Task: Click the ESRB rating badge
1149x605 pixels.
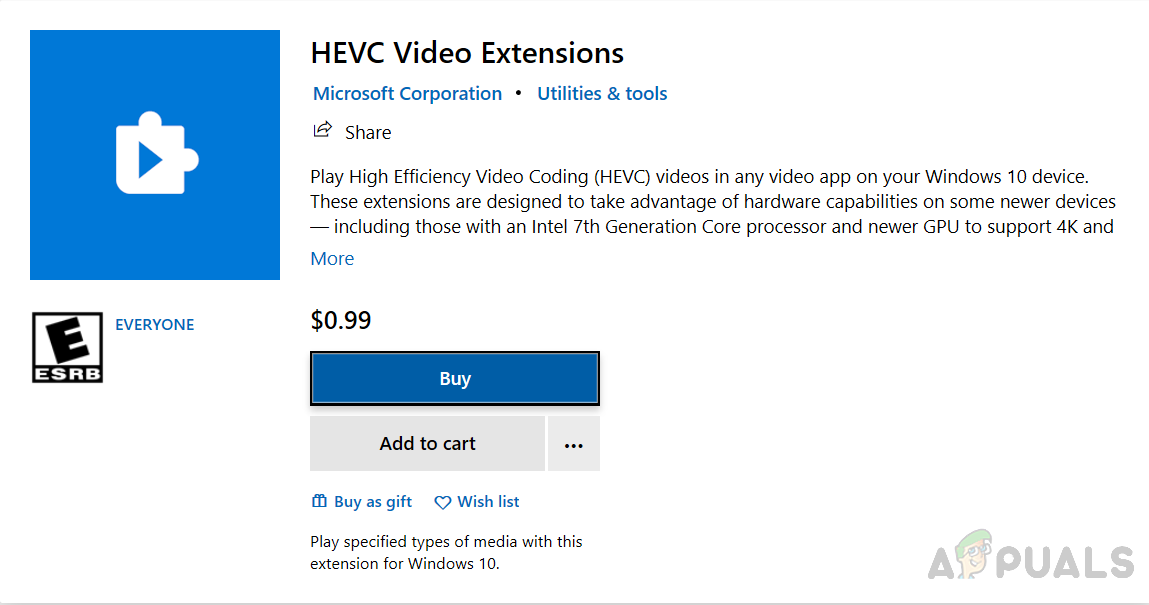Action: click(67, 347)
